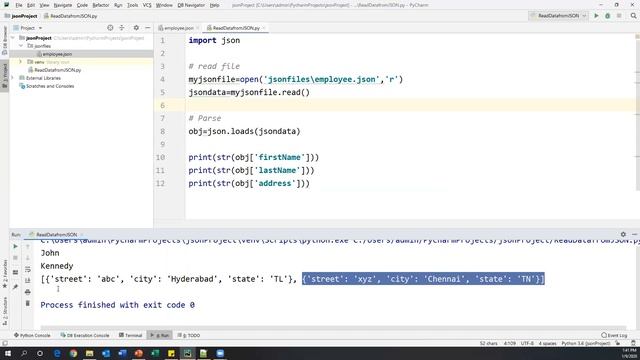The height and width of the screenshot is (360, 640).
Task: Click jsonProject breadcrumb in navigation bar
Action: 21,16
